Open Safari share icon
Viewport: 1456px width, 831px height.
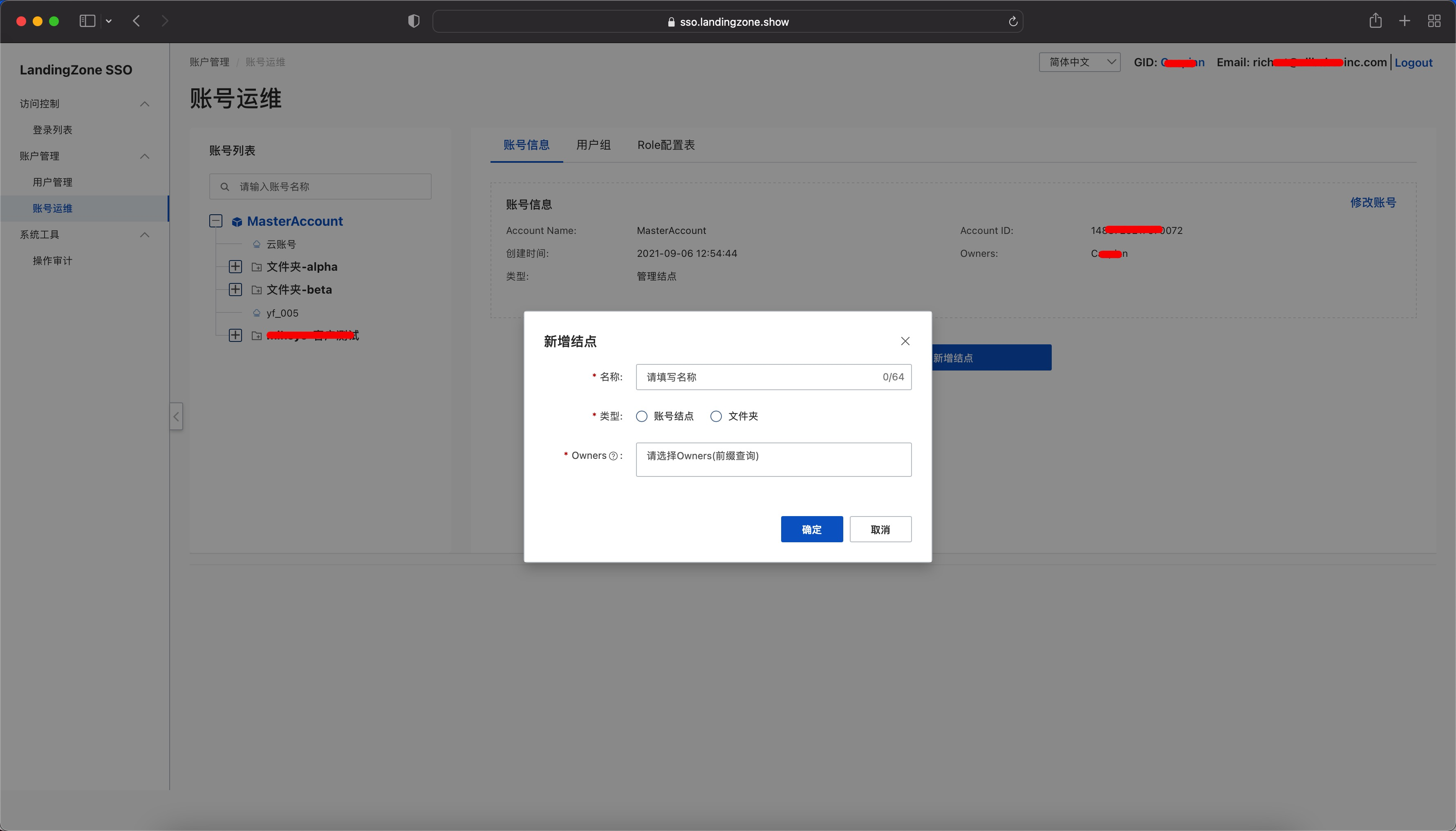click(1375, 21)
